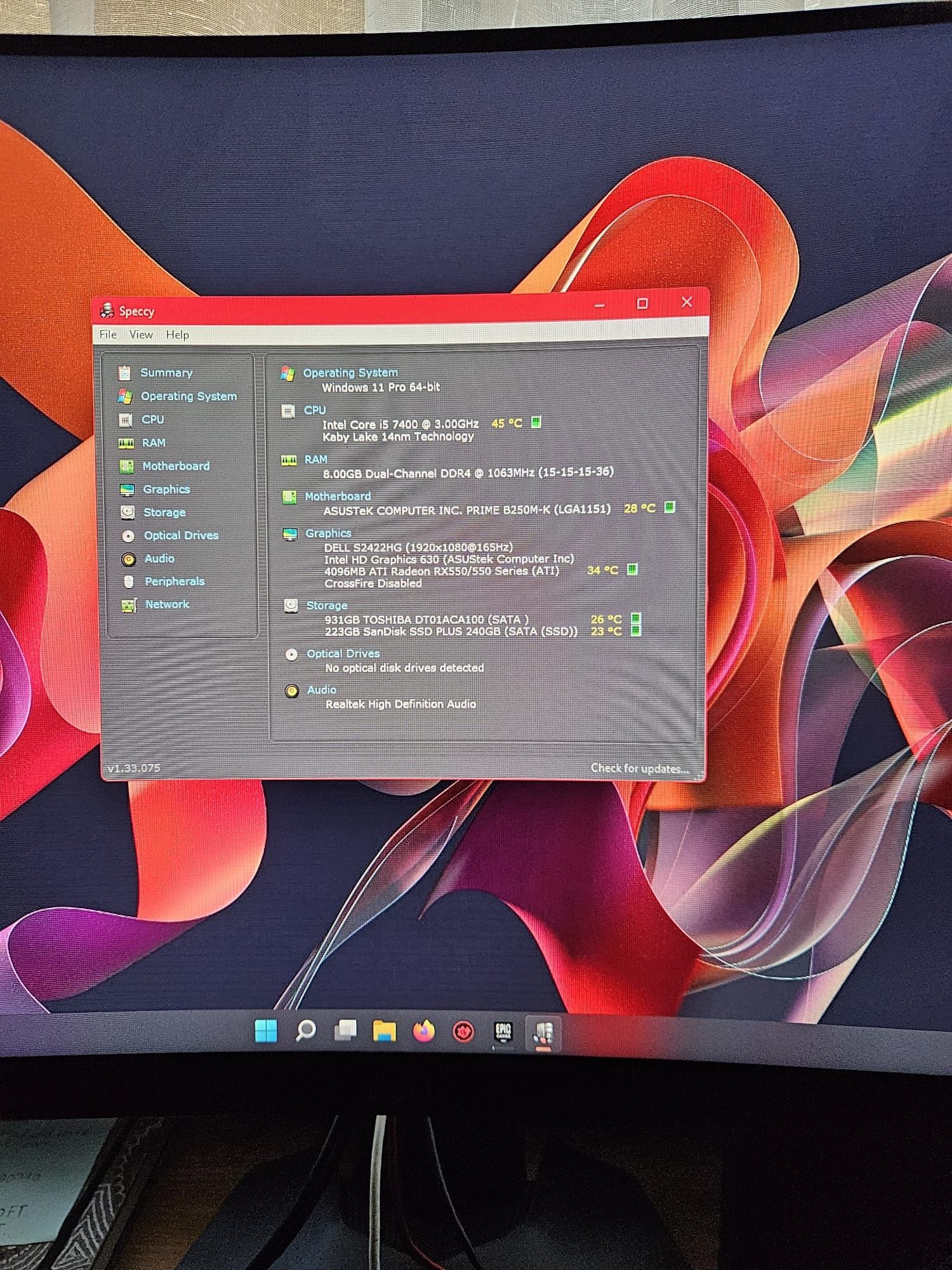952x1270 pixels.
Task: Click the Radeon GPU temperature status indicator
Action: point(632,569)
